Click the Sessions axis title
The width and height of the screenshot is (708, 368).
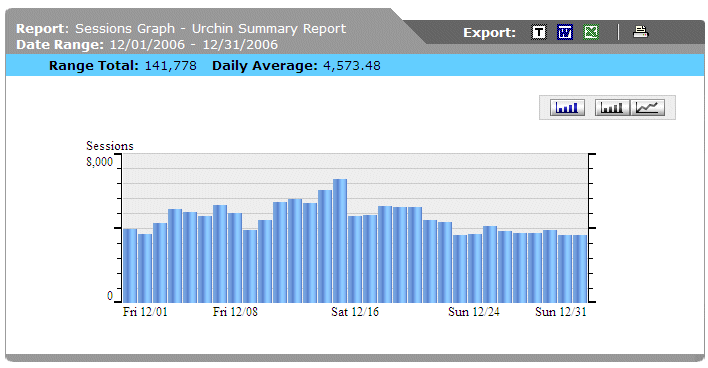(110, 146)
